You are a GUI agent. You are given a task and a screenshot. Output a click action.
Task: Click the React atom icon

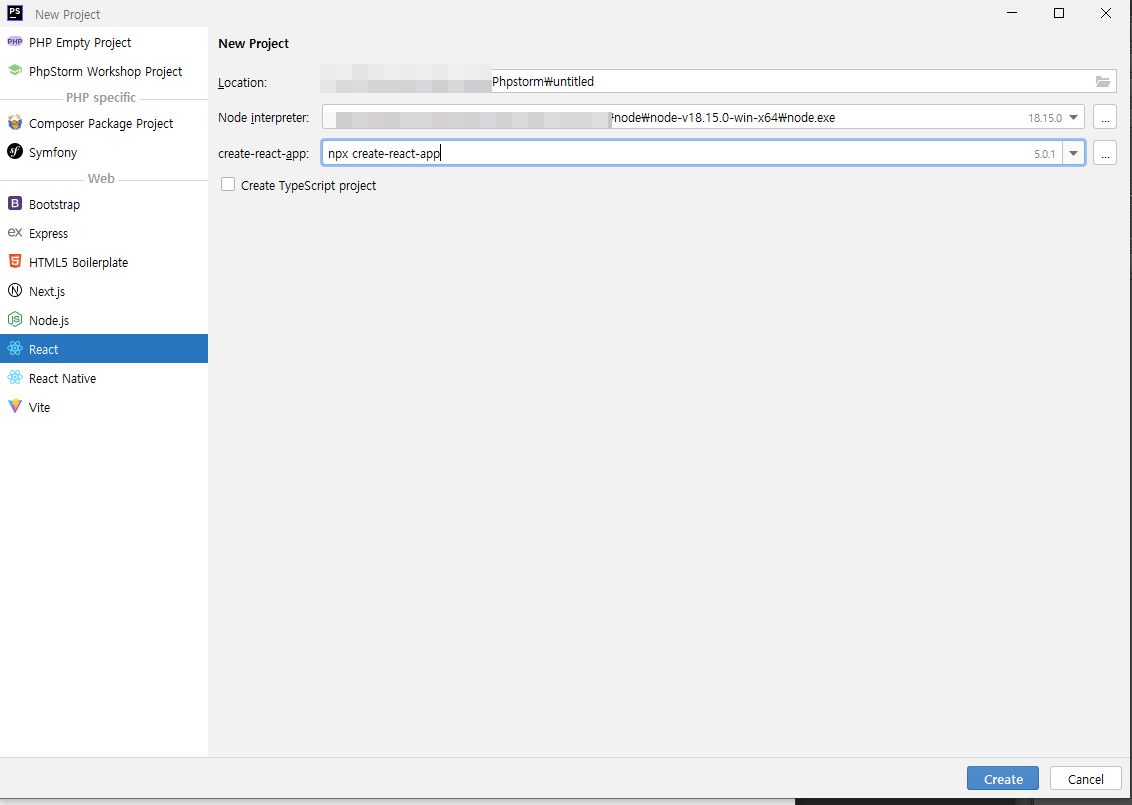(14, 349)
